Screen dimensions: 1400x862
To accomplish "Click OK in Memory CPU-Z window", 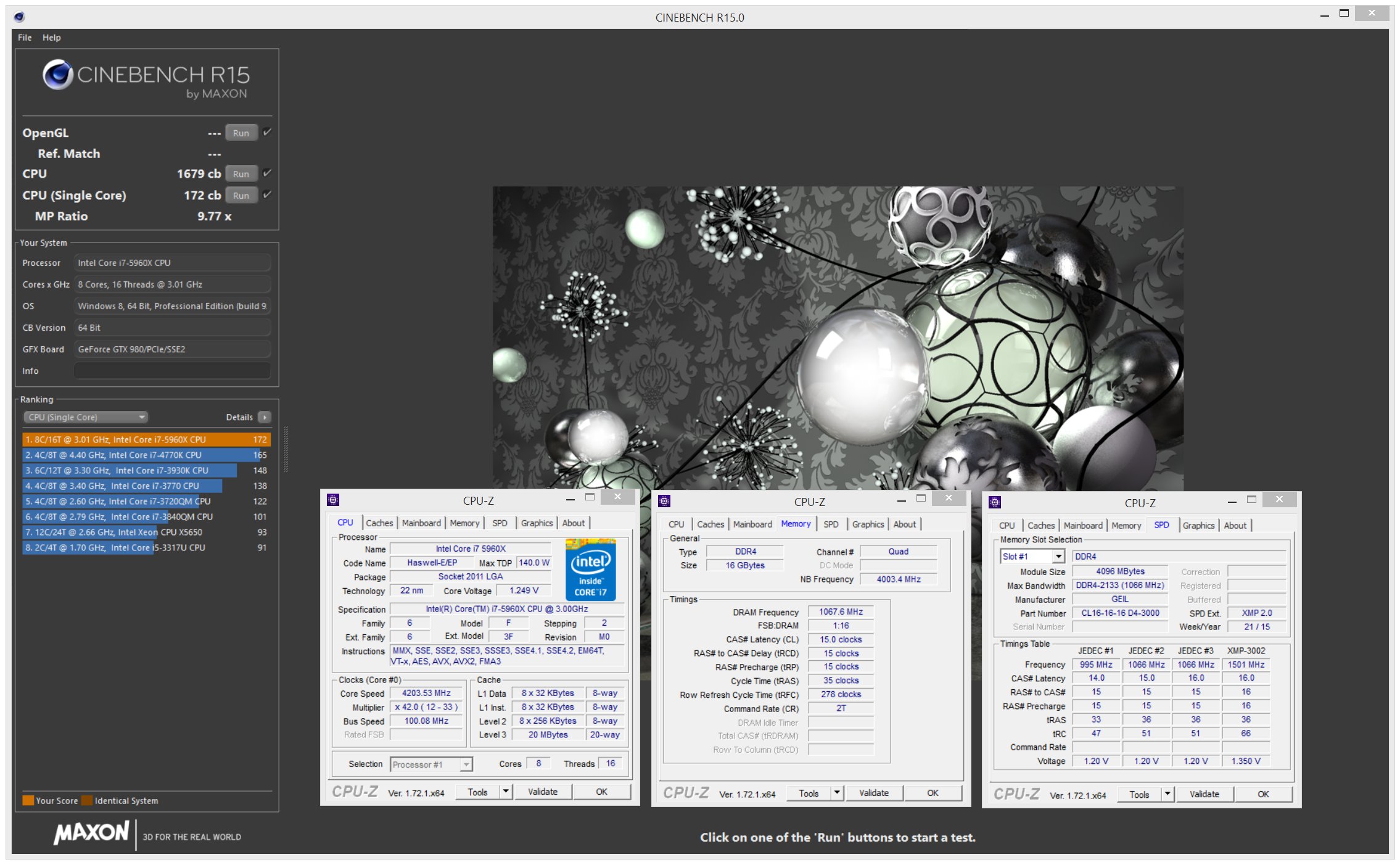I will coord(933,793).
